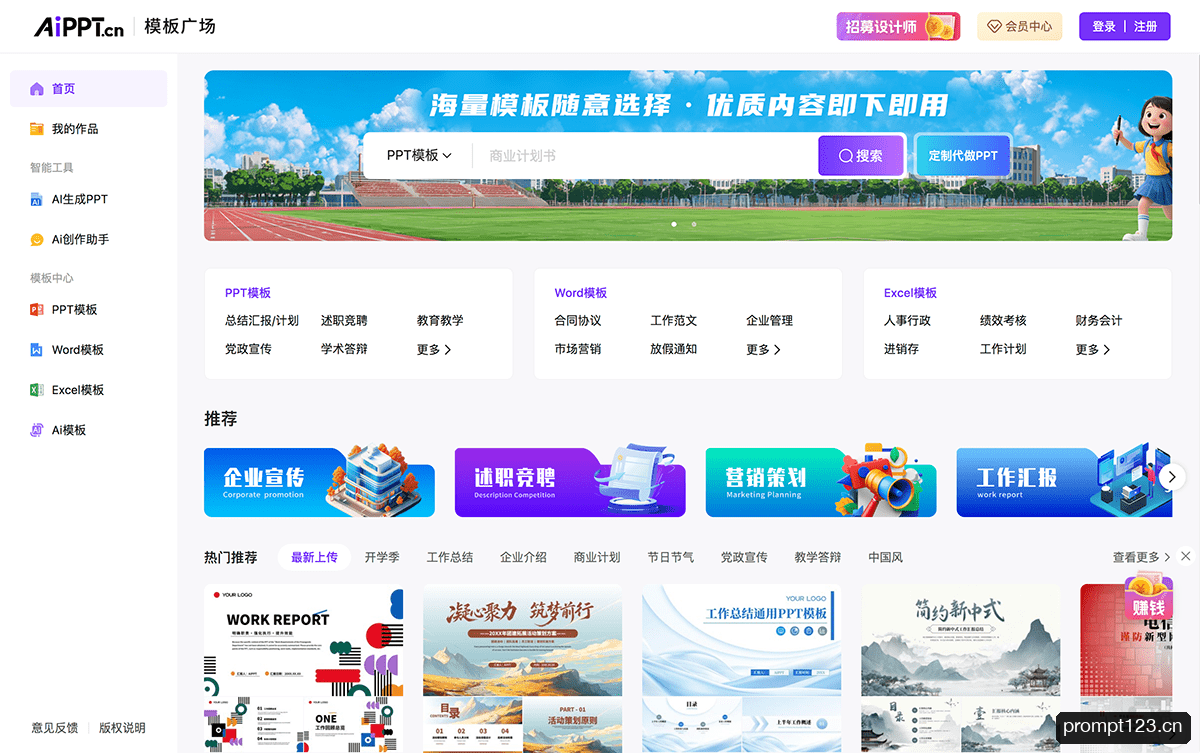Switch to the 商业计划 tab
1200x753 pixels.
click(597, 557)
